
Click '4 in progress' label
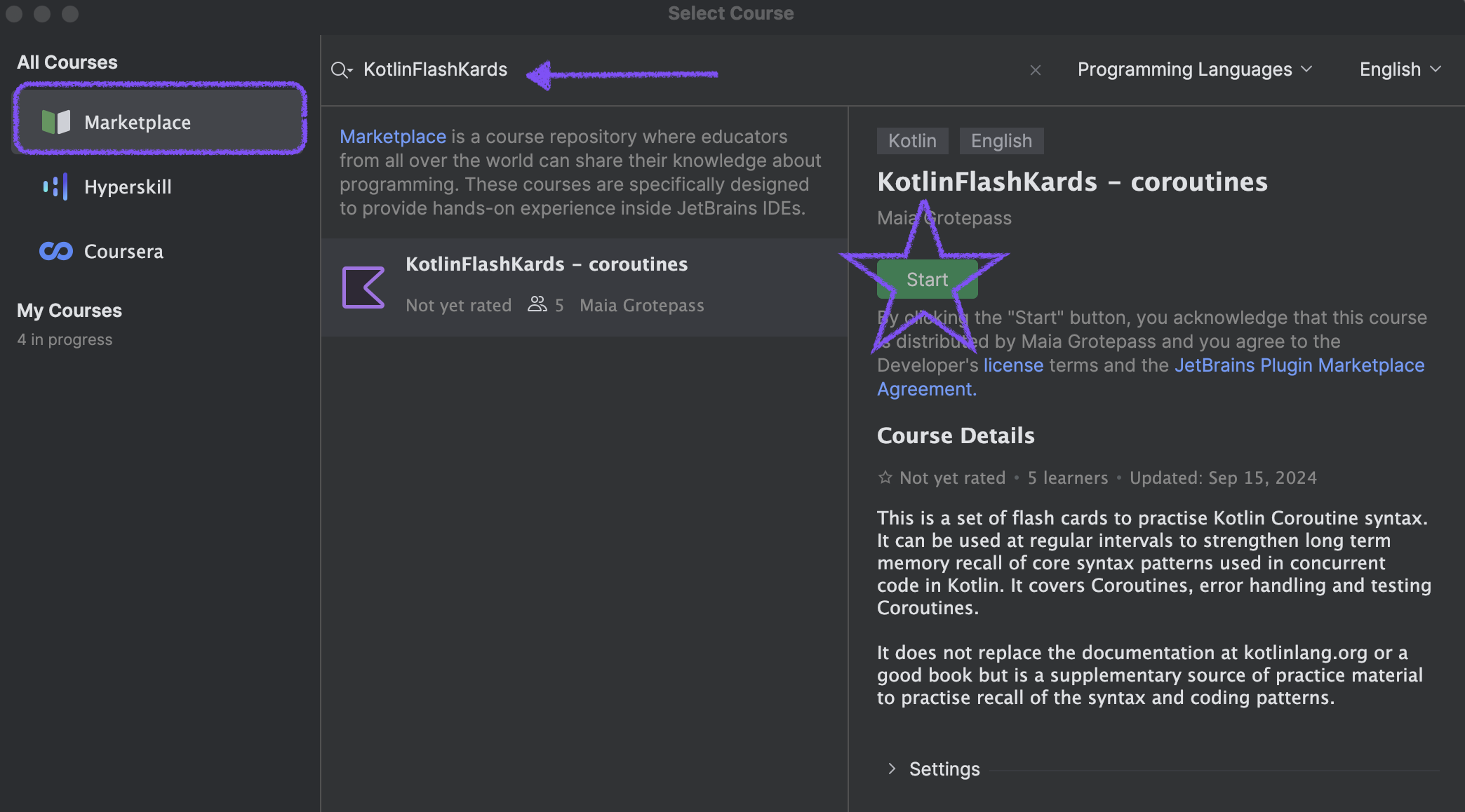point(65,339)
